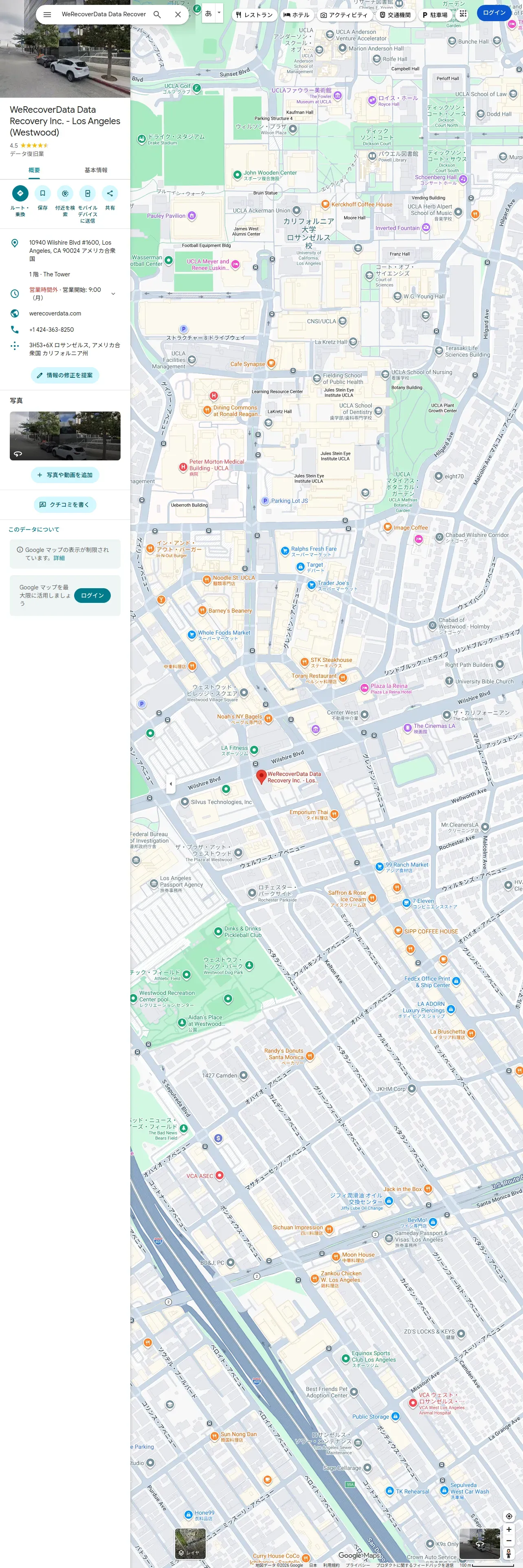The height and width of the screenshot is (1568, 523).
Task: Expand the business hours chevron
Action: 113,294
